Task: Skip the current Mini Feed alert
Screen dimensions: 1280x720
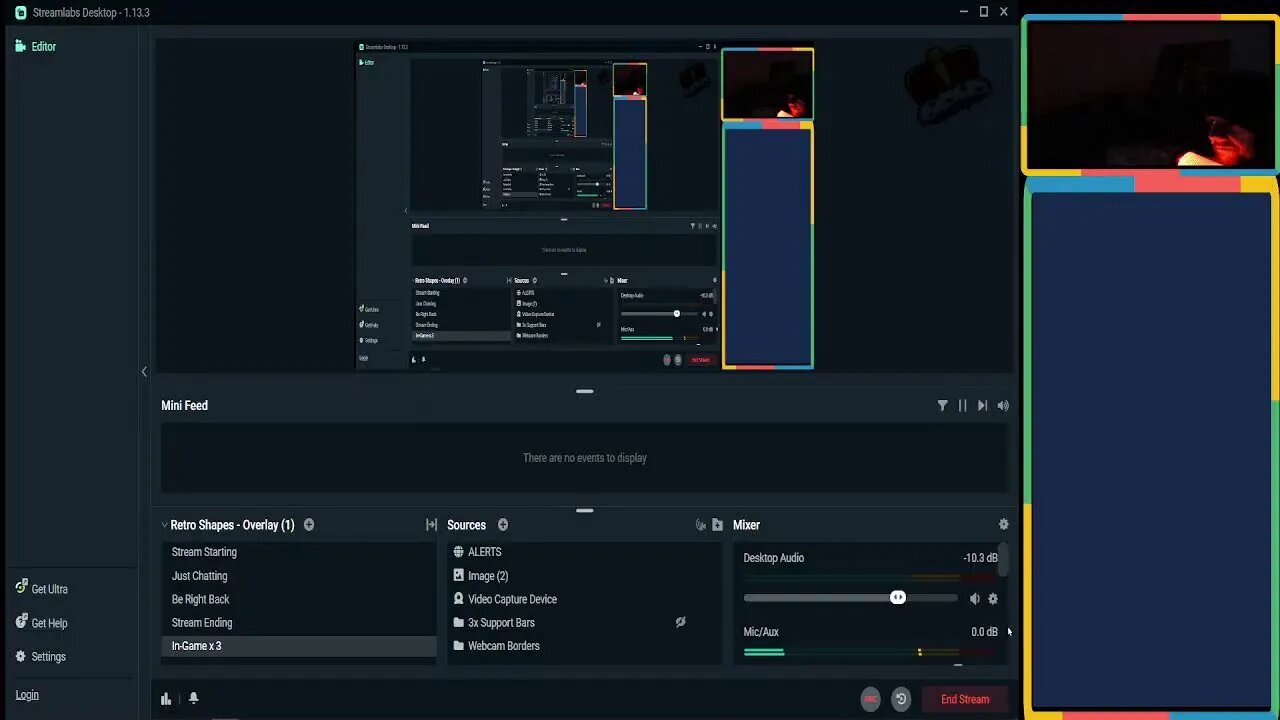Action: 982,405
